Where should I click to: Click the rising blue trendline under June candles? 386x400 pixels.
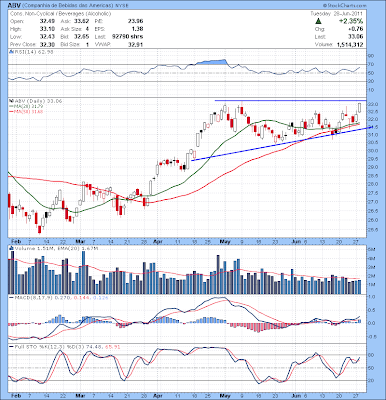tap(282, 144)
